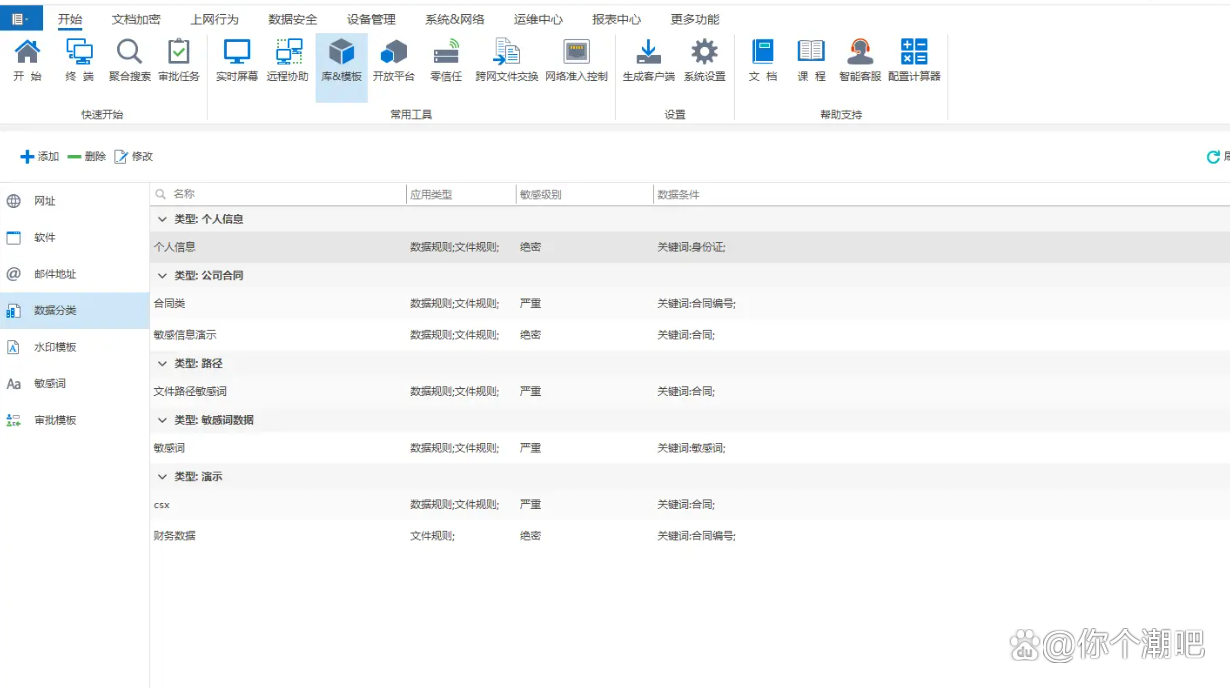Open the 聚合搜索 search tool
Viewport: 1230px width, 688px height.
130,60
